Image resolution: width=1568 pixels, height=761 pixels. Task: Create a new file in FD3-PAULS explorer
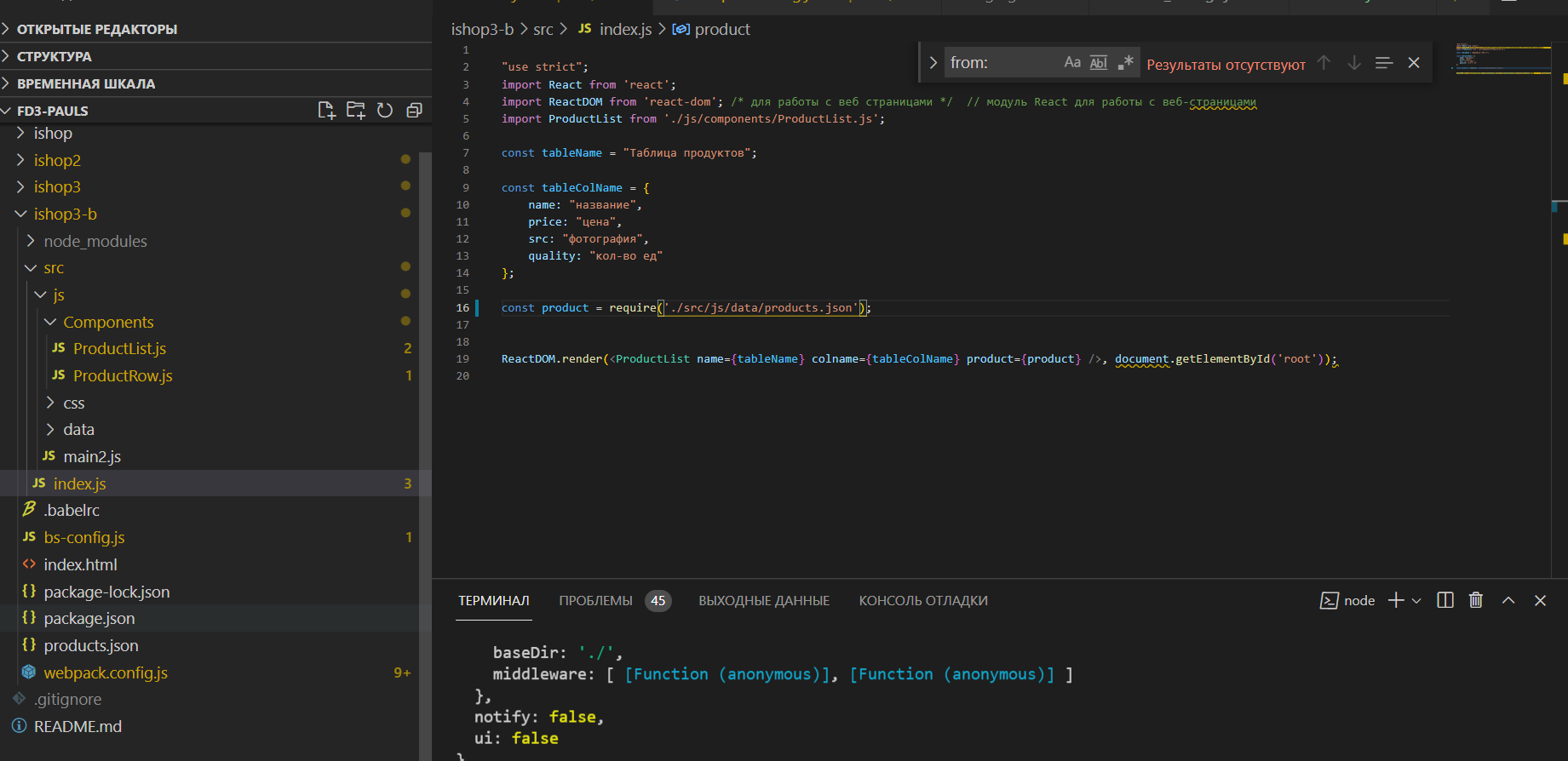click(326, 111)
